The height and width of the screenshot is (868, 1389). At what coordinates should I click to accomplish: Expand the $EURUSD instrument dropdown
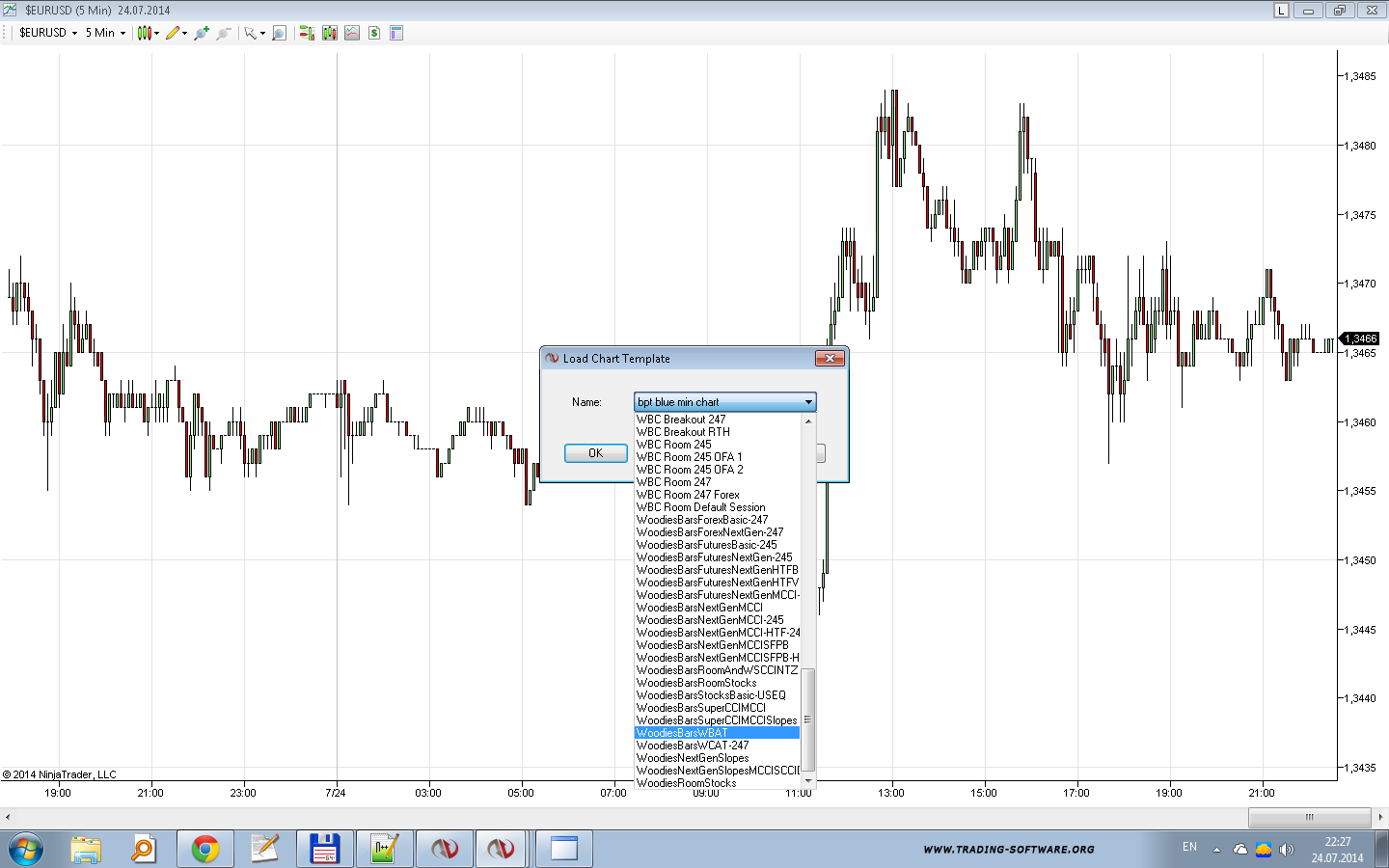(x=48, y=33)
